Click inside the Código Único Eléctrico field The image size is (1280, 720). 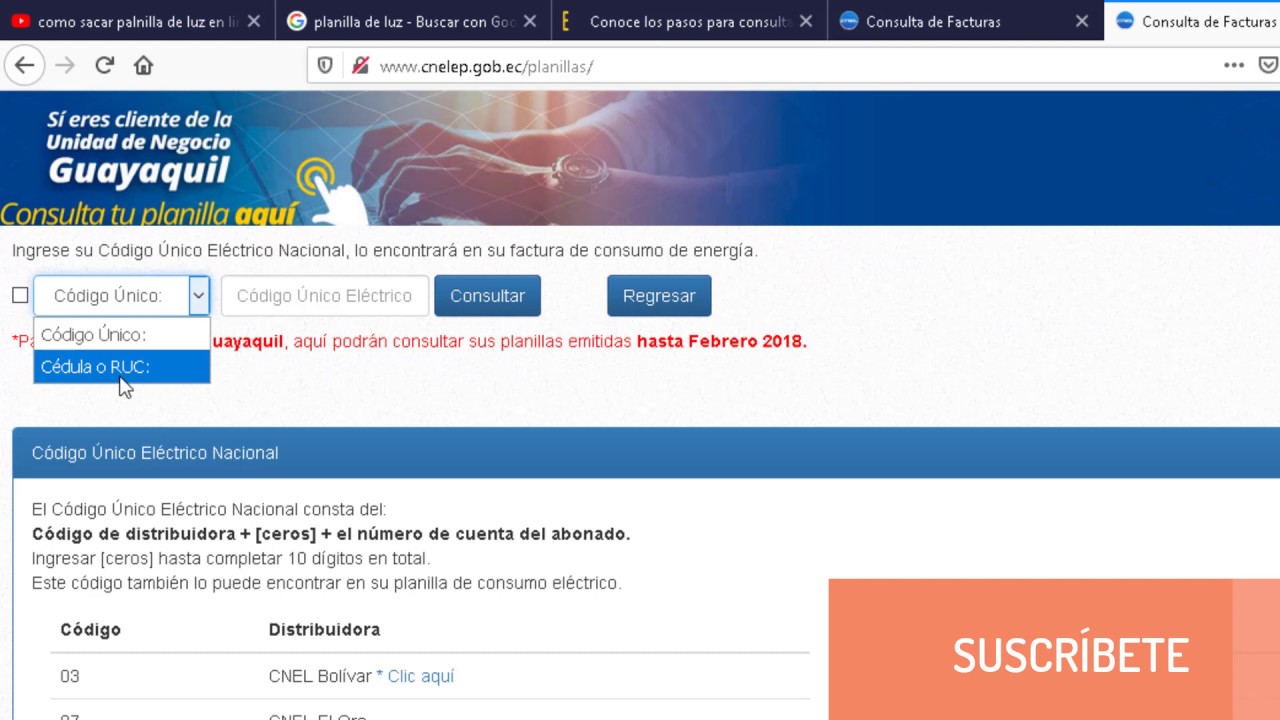pos(324,295)
